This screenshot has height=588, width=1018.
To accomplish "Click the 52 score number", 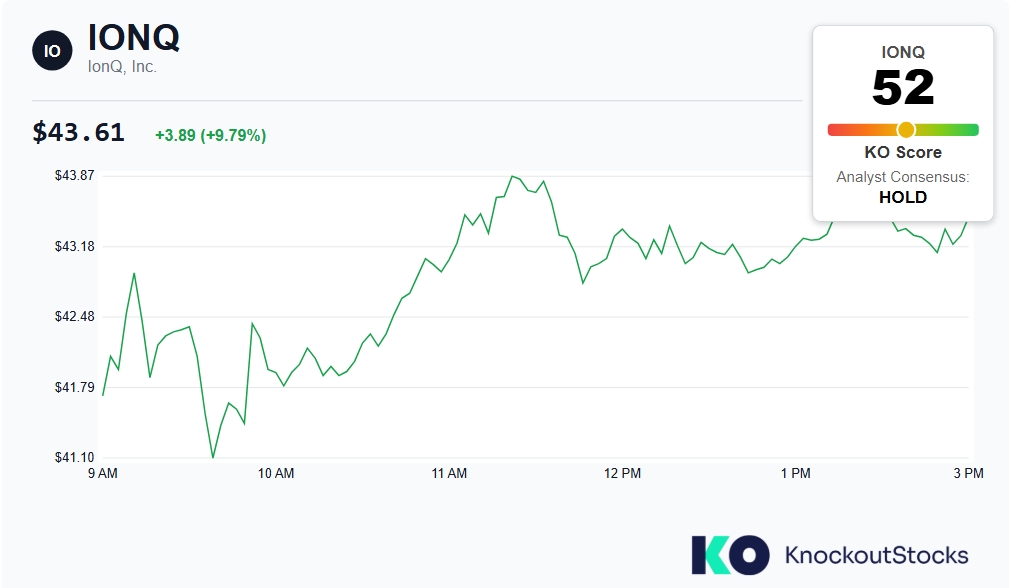I will pyautogui.click(x=902, y=88).
